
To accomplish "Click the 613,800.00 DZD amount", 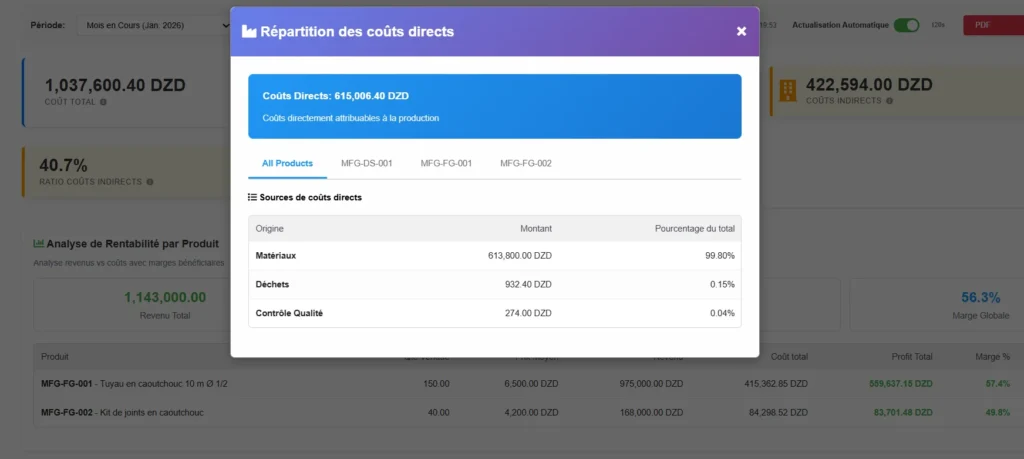I will click(x=520, y=256).
